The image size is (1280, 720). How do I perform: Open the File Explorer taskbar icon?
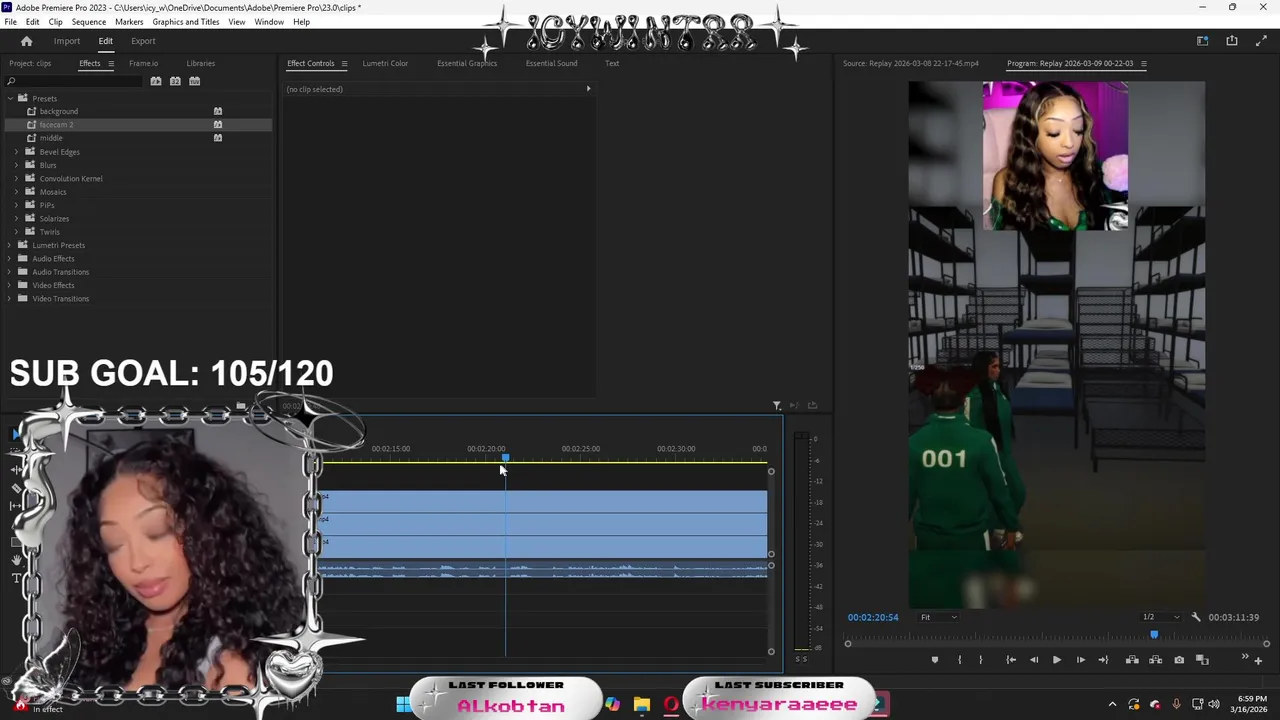click(x=641, y=704)
